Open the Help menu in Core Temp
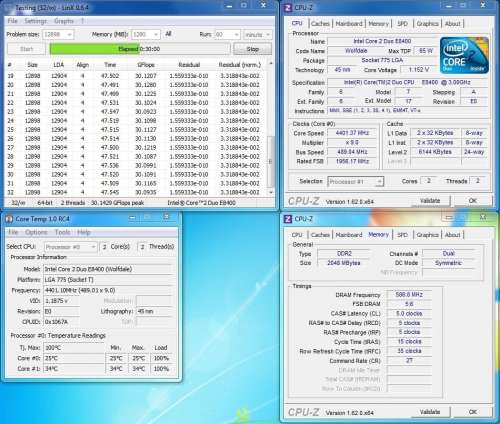Viewport: 500px width, 424px height. coord(84,232)
